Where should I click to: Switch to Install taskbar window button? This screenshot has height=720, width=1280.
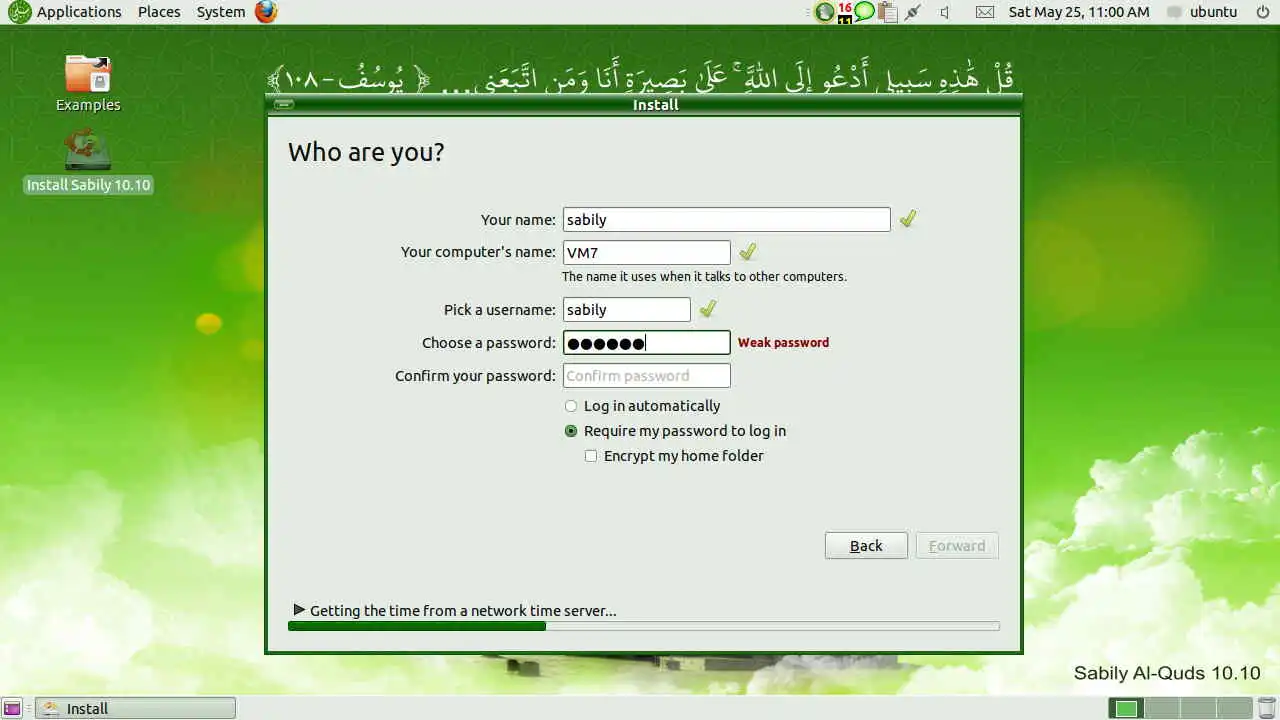tap(136, 708)
